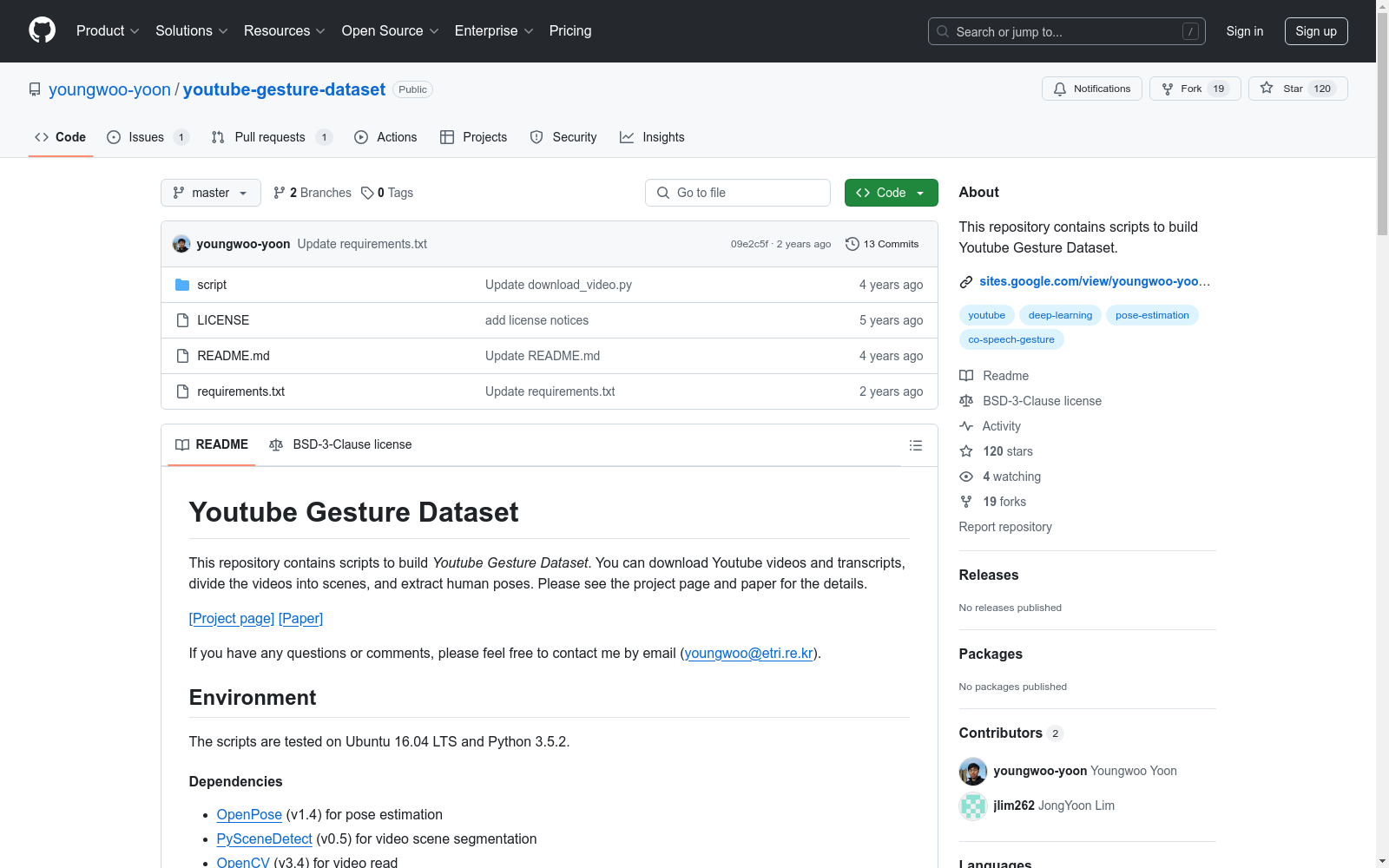Fork the repository

point(1195,89)
